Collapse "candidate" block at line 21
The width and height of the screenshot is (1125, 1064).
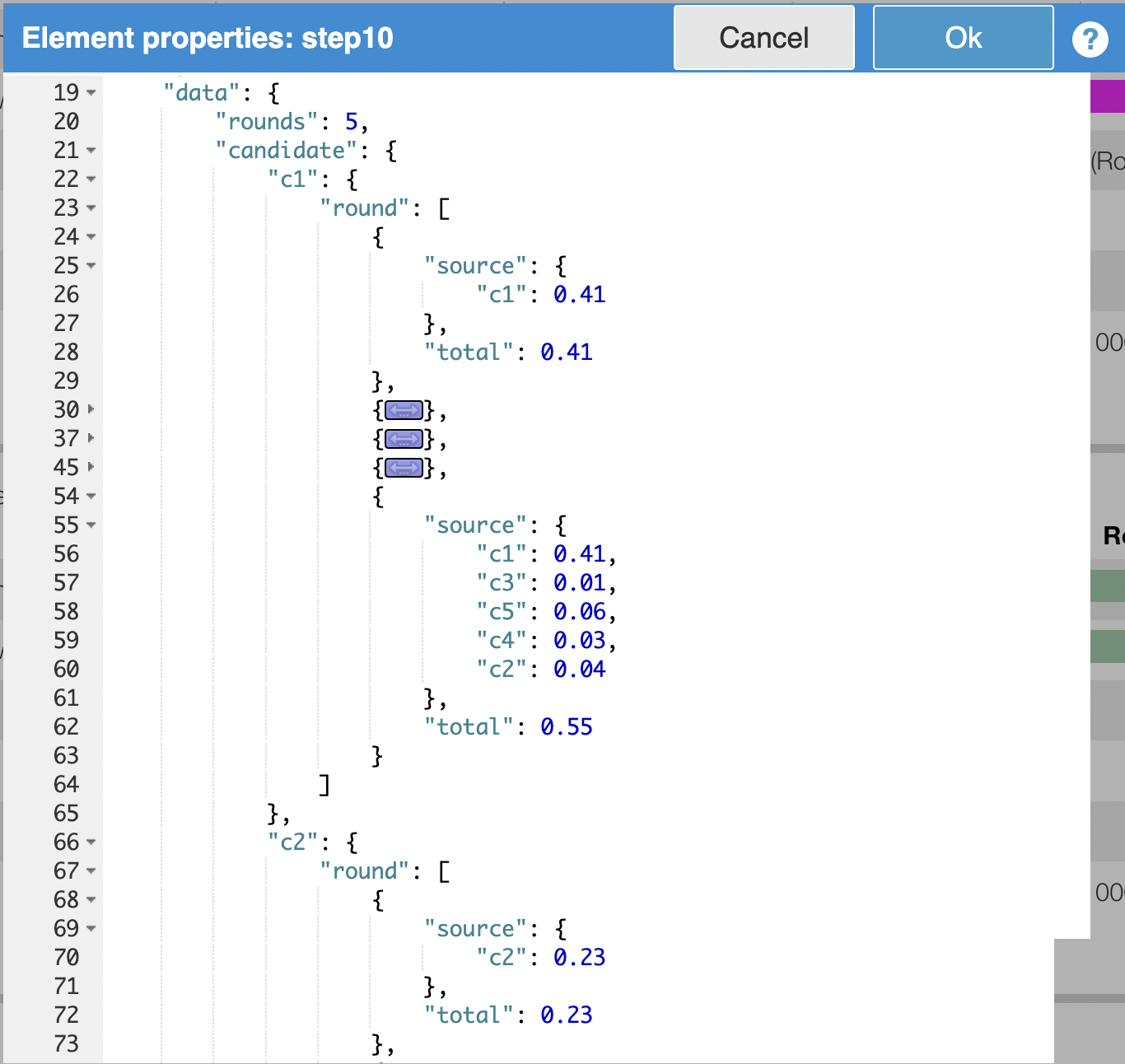coord(91,151)
